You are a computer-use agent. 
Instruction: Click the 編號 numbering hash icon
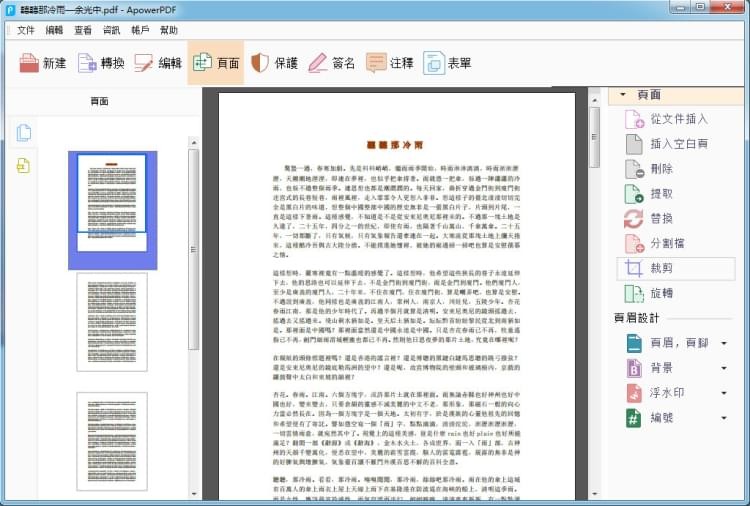click(x=634, y=418)
